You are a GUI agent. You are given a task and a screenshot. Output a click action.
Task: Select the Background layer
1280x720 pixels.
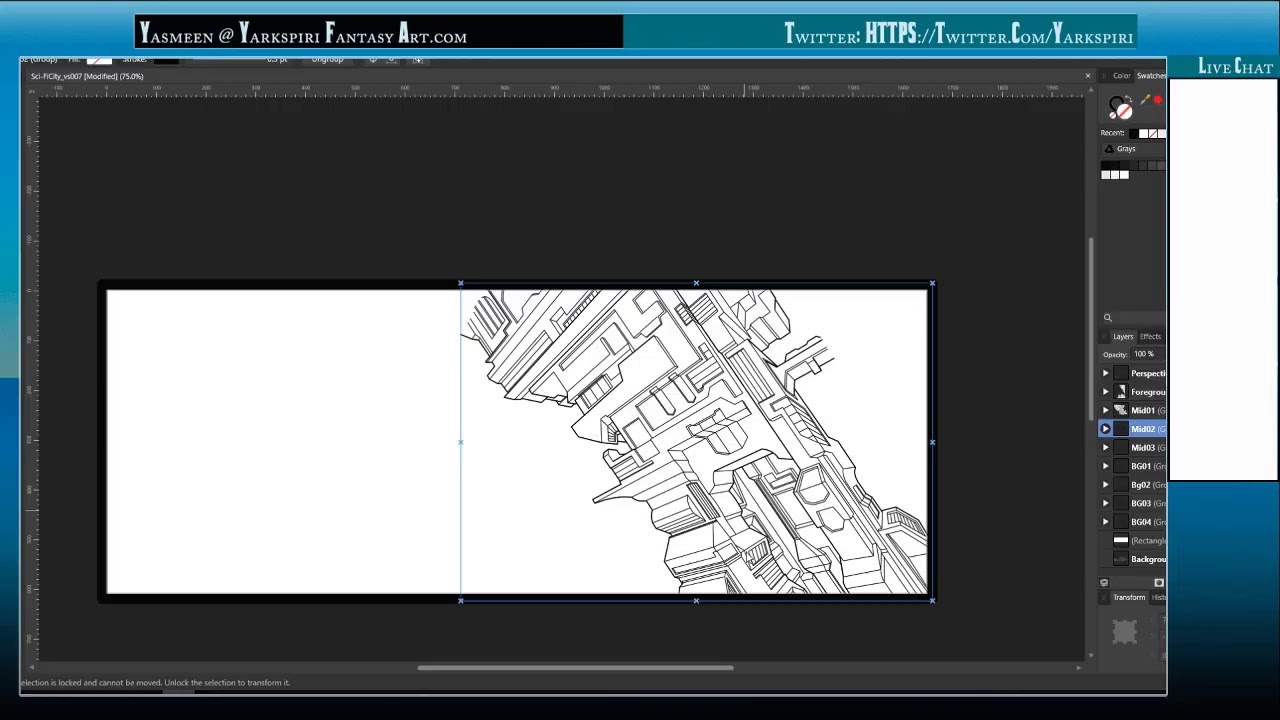[x=1133, y=559]
